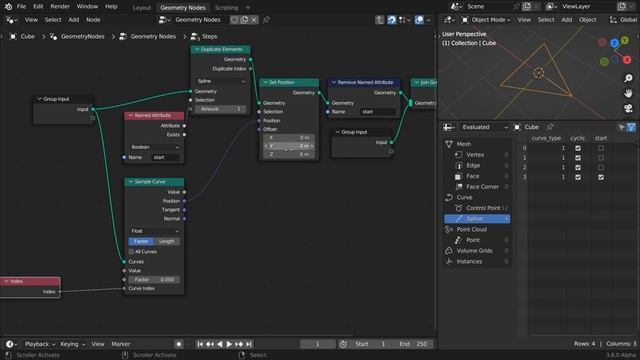Open 3D viewport editor type menu
This screenshot has height=360, width=640.
tap(450, 20)
